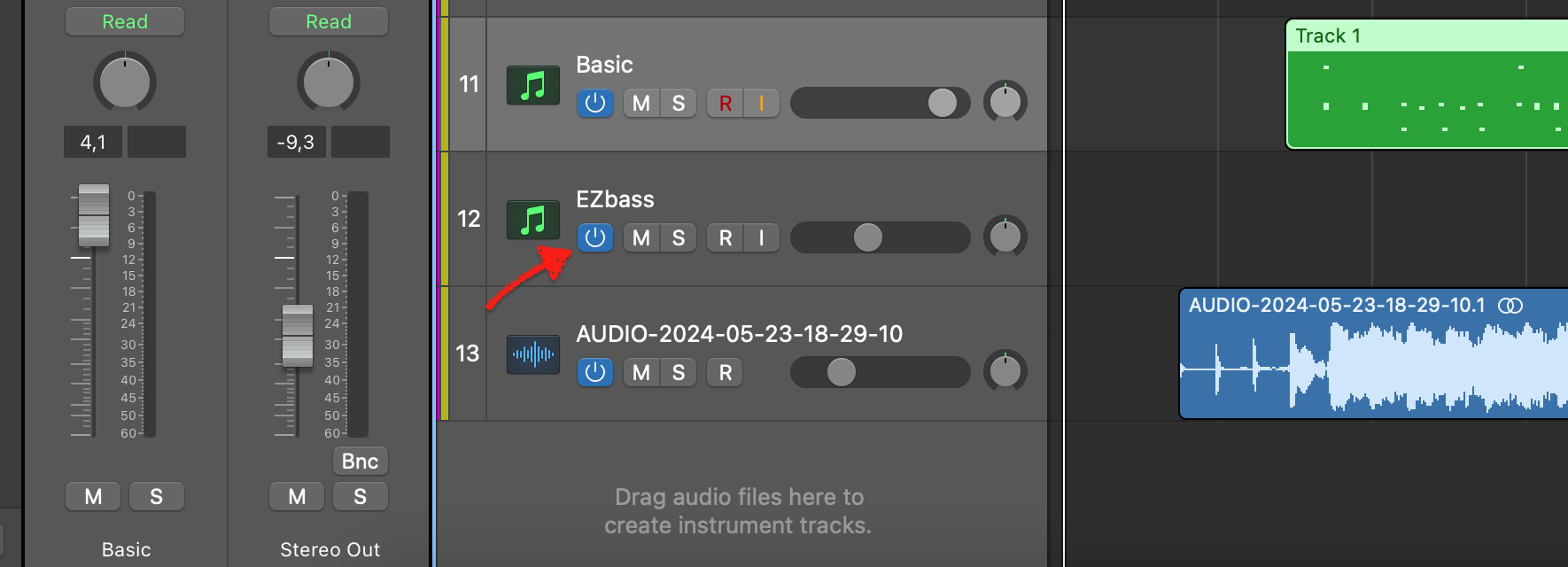Record-enable the audio track 13

point(726,372)
